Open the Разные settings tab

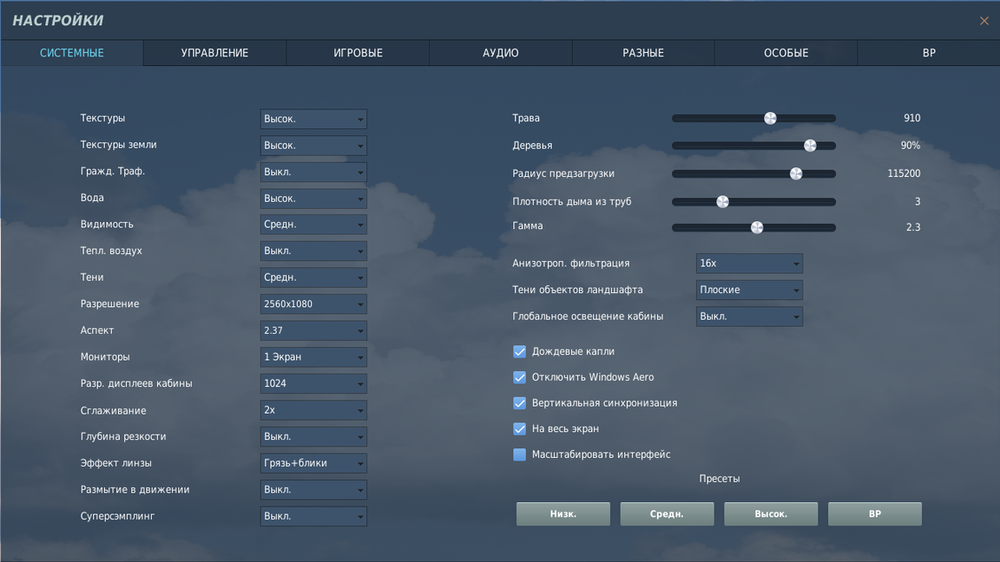point(643,53)
